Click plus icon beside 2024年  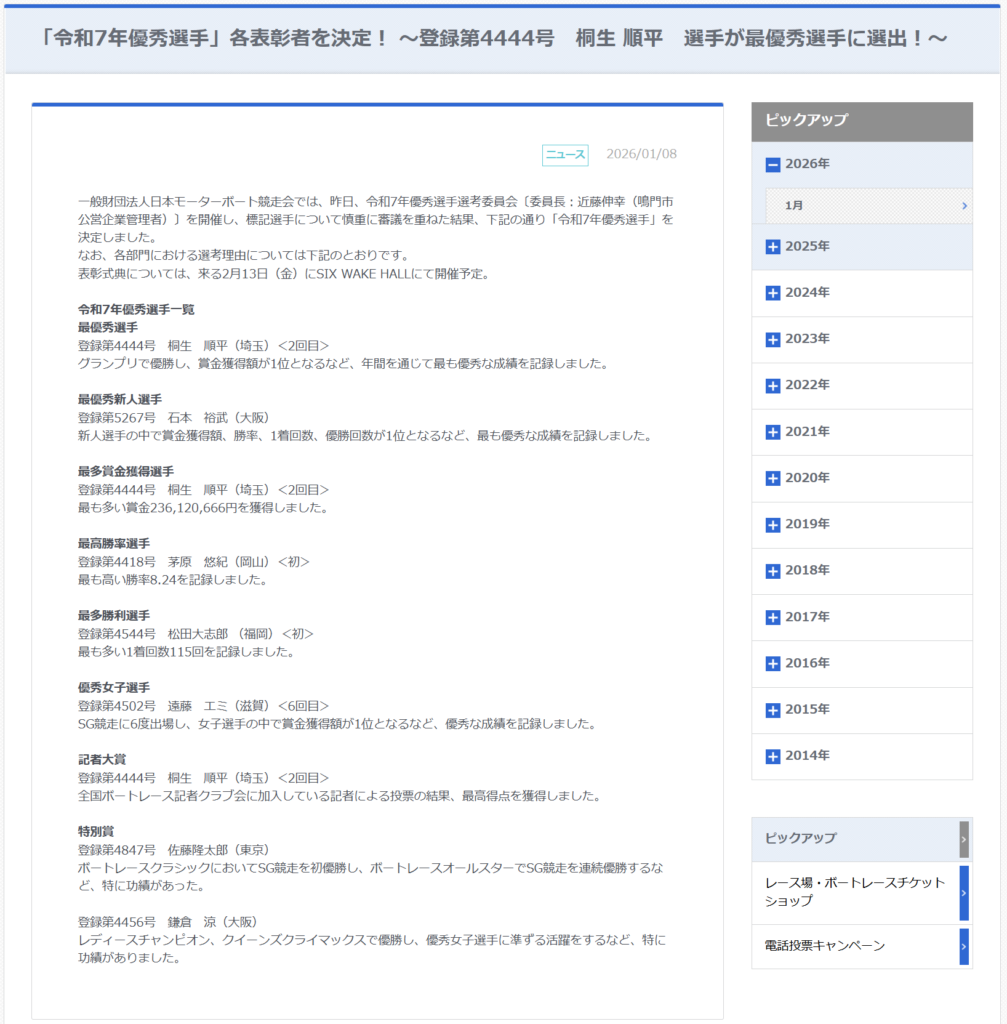coord(772,293)
